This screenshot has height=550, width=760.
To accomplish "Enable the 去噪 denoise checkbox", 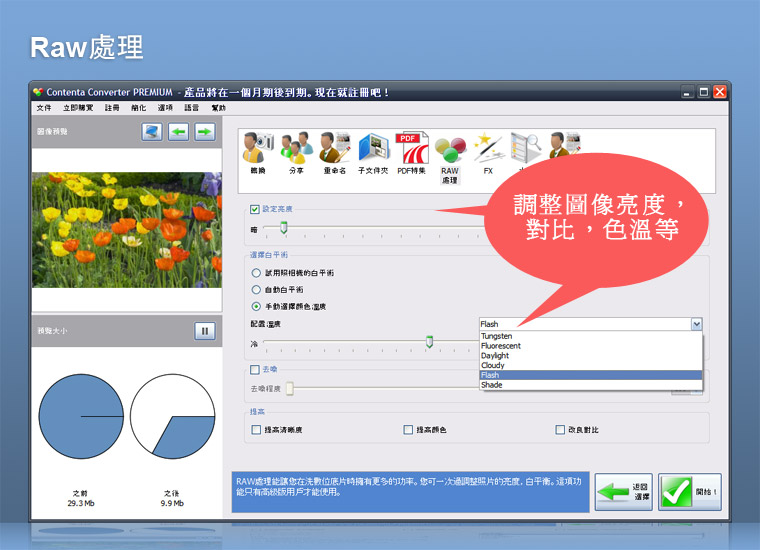I will pyautogui.click(x=254, y=370).
